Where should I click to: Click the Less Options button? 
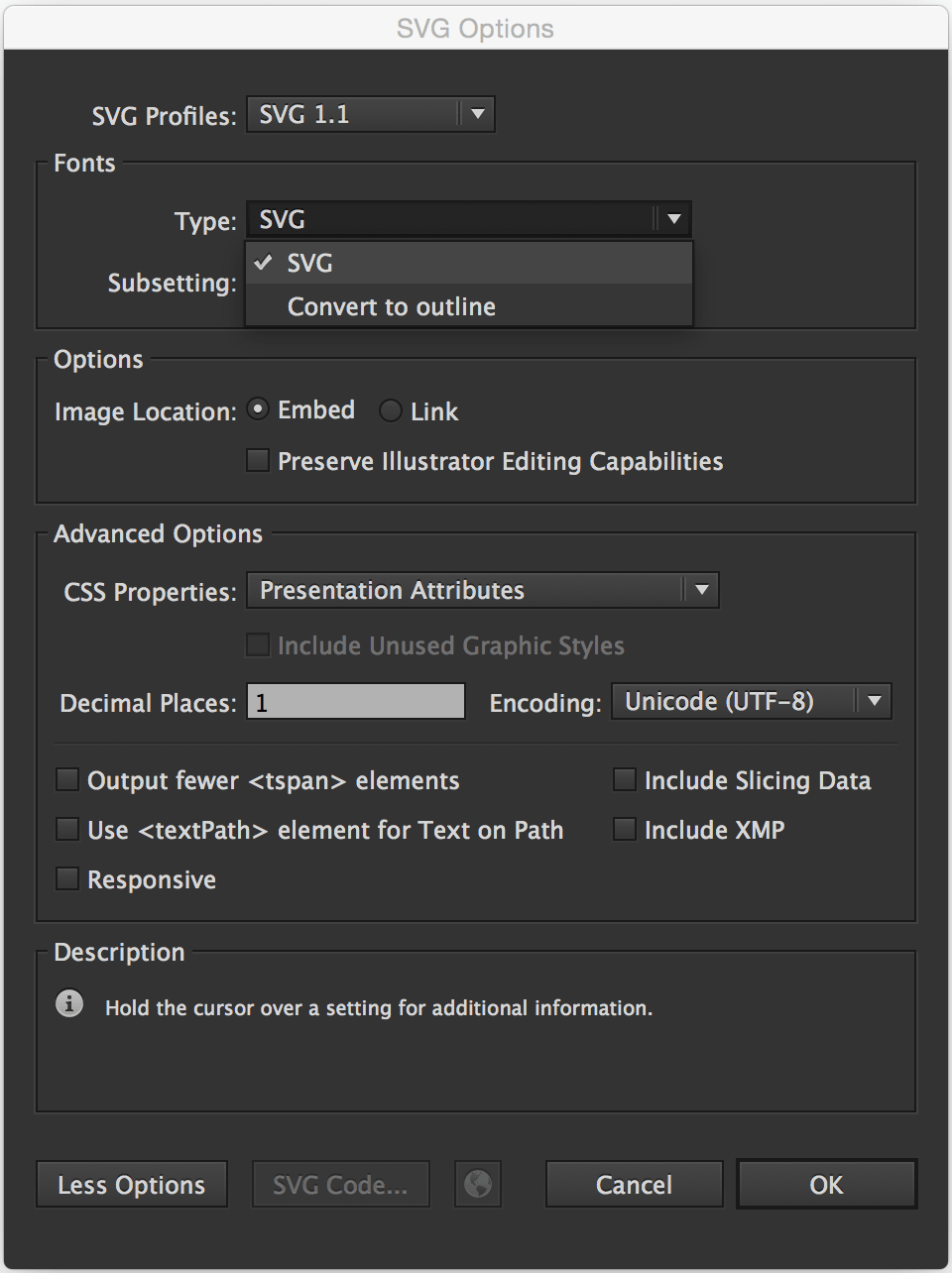pyautogui.click(x=132, y=1185)
